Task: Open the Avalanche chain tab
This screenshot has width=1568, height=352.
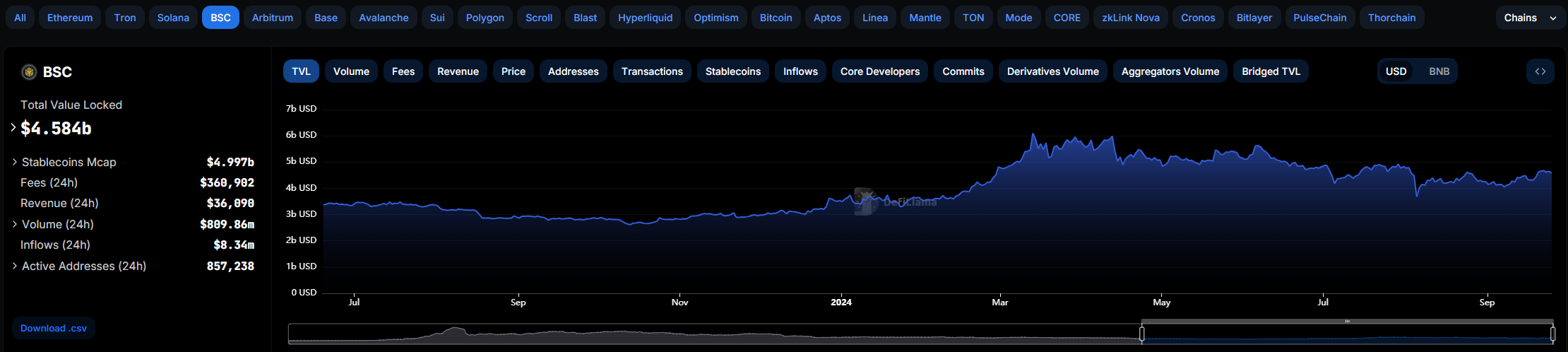Action: [384, 18]
